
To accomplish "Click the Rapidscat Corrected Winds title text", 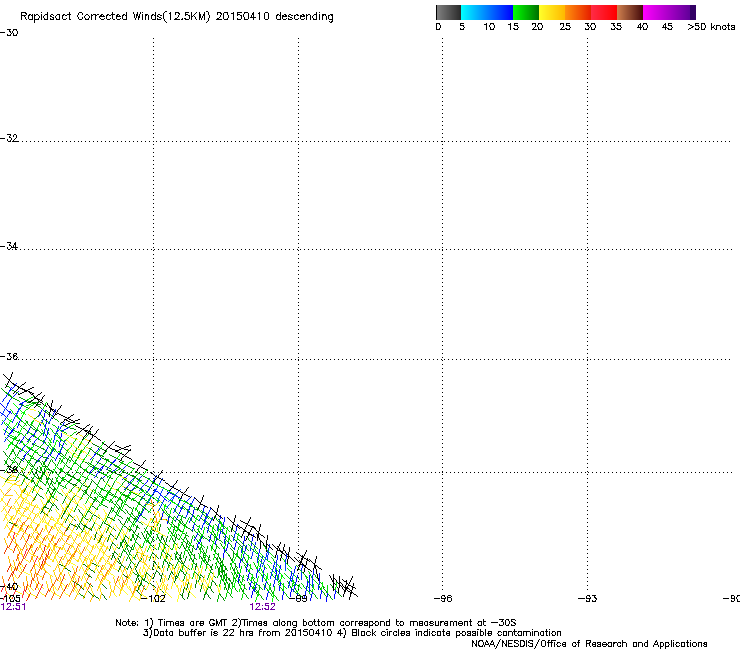I will 177,17.
